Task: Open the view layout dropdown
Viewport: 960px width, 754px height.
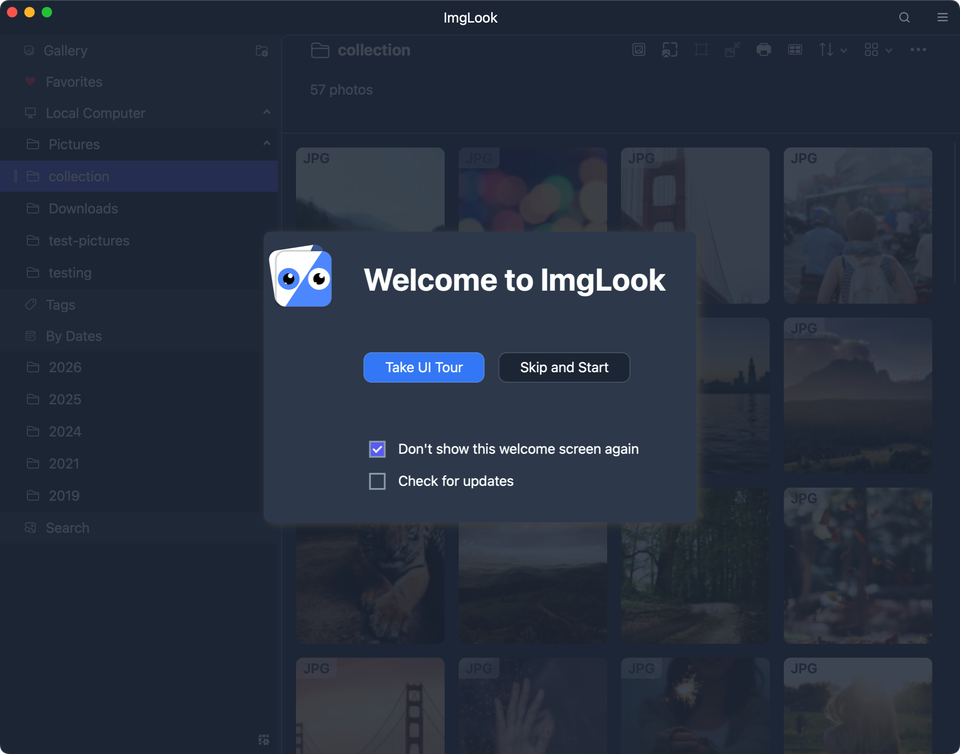Action: pyautogui.click(x=877, y=49)
